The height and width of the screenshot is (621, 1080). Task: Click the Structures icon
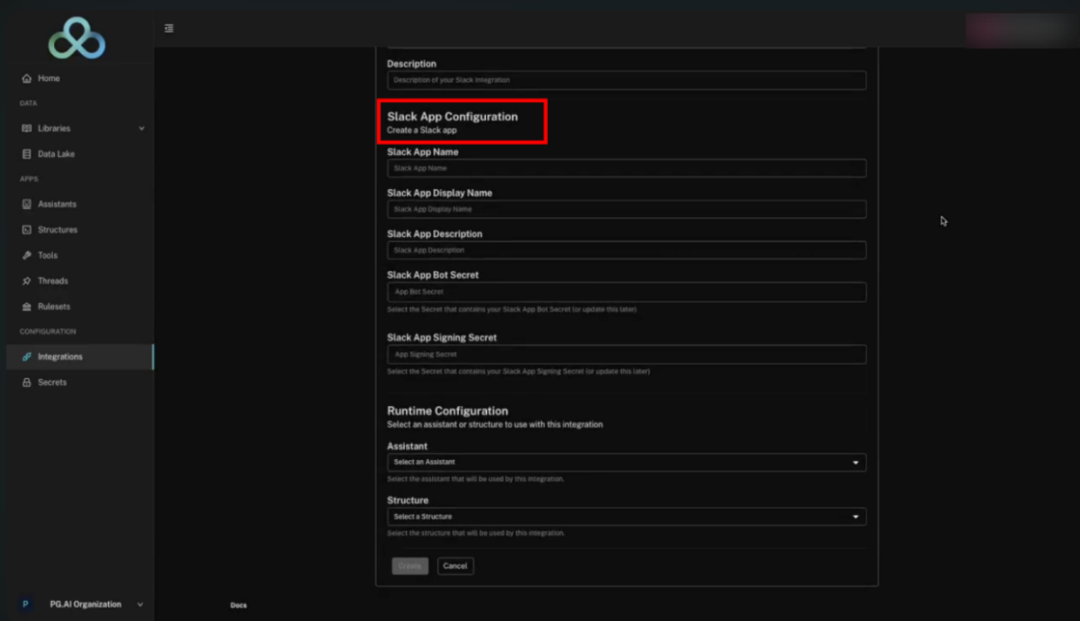click(26, 230)
